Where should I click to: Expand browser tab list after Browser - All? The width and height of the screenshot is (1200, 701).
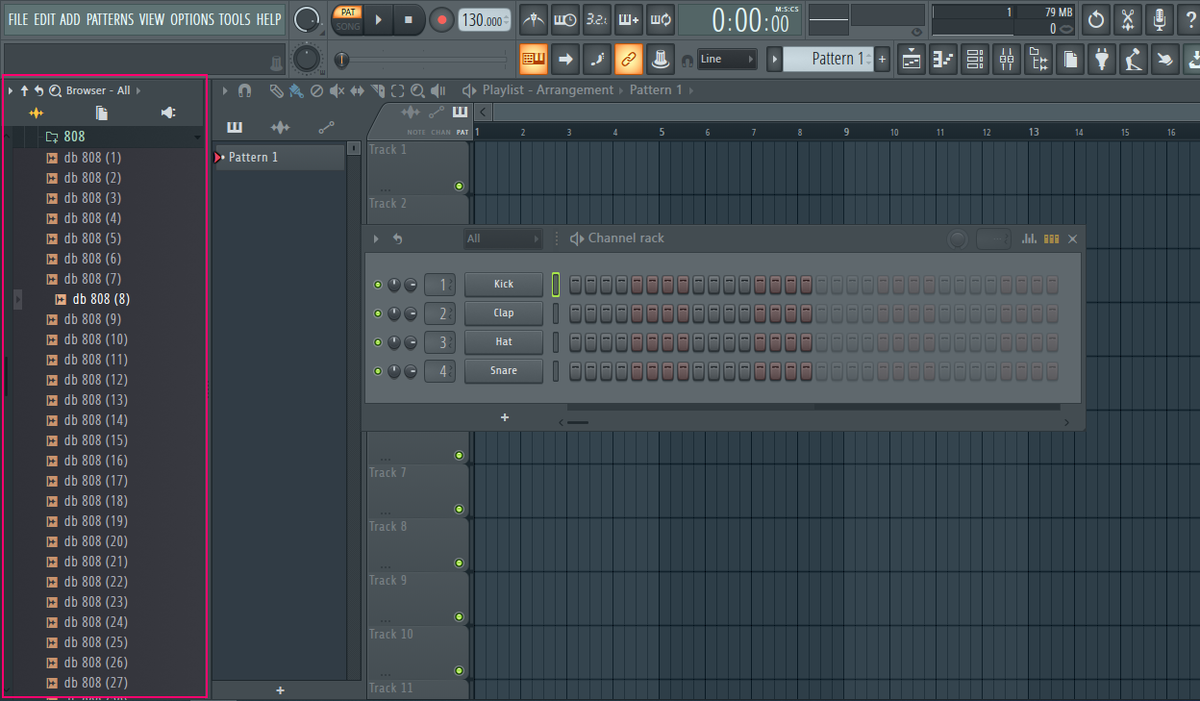click(x=139, y=90)
